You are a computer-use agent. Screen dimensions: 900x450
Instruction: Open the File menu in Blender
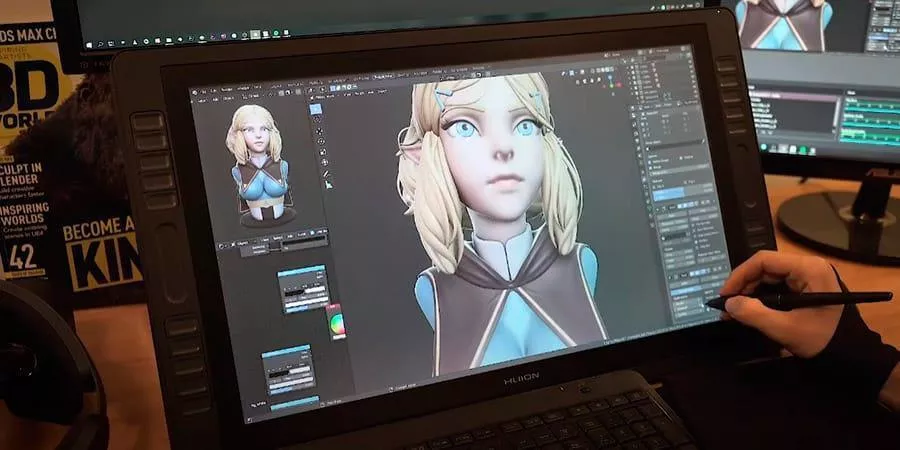click(x=203, y=91)
